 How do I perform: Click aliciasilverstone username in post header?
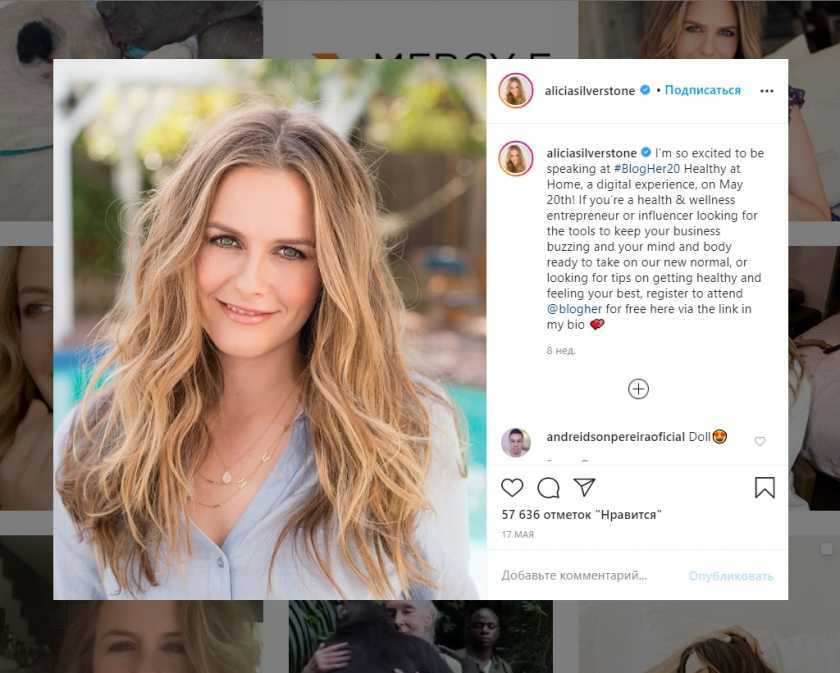[589, 91]
